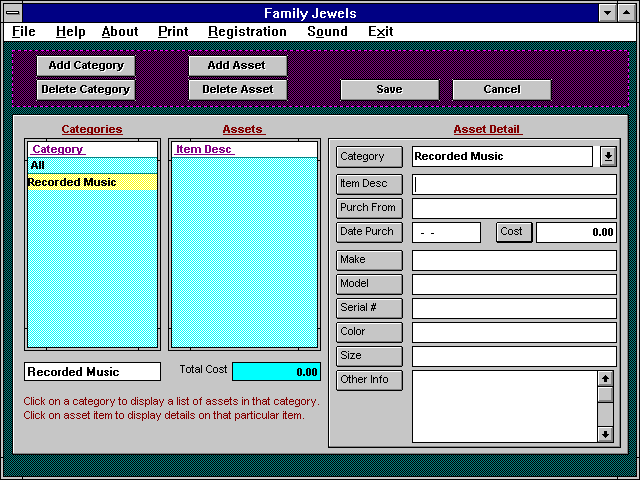Select Recorded Music in Categories list
The height and width of the screenshot is (480, 640).
click(x=92, y=182)
